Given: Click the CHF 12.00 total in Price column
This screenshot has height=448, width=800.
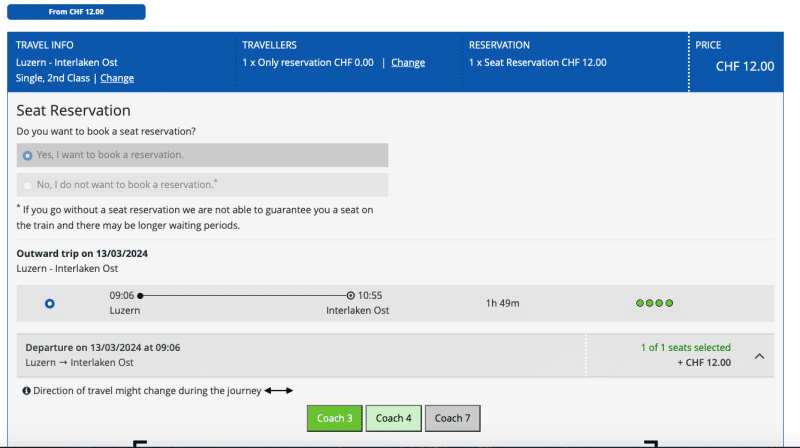Looking at the screenshot, I should tap(745, 67).
